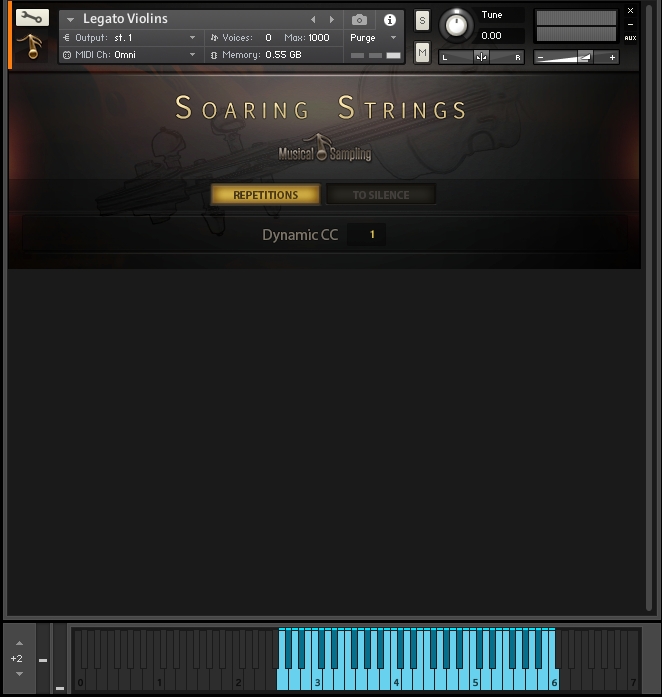Load the previous instrument with left arrow
The height and width of the screenshot is (697, 662).
click(313, 20)
